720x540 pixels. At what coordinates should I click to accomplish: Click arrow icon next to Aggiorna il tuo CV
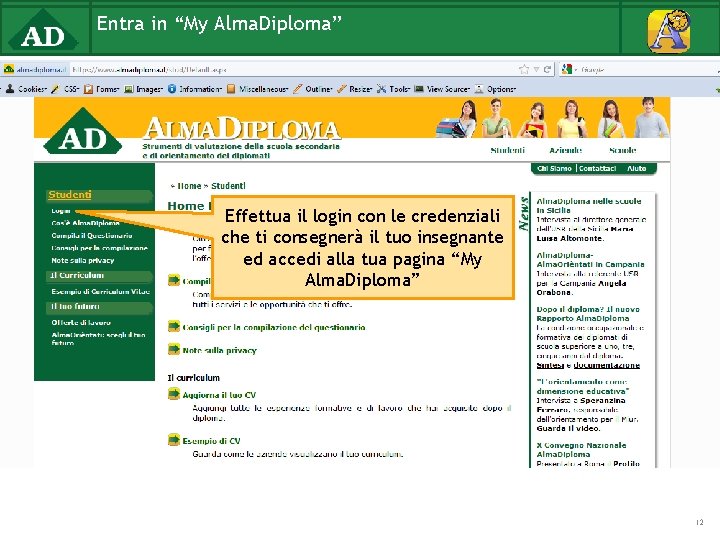click(174, 394)
